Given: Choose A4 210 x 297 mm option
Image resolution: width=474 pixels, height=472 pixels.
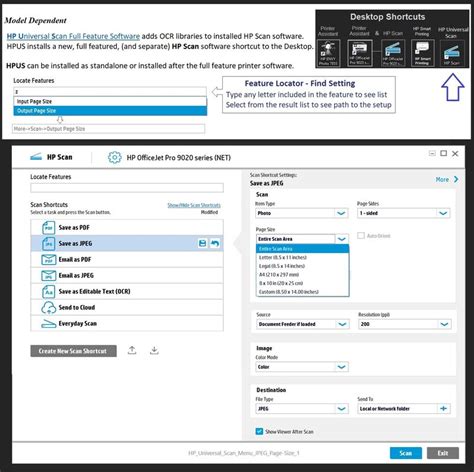Looking at the screenshot, I should coord(302,275).
